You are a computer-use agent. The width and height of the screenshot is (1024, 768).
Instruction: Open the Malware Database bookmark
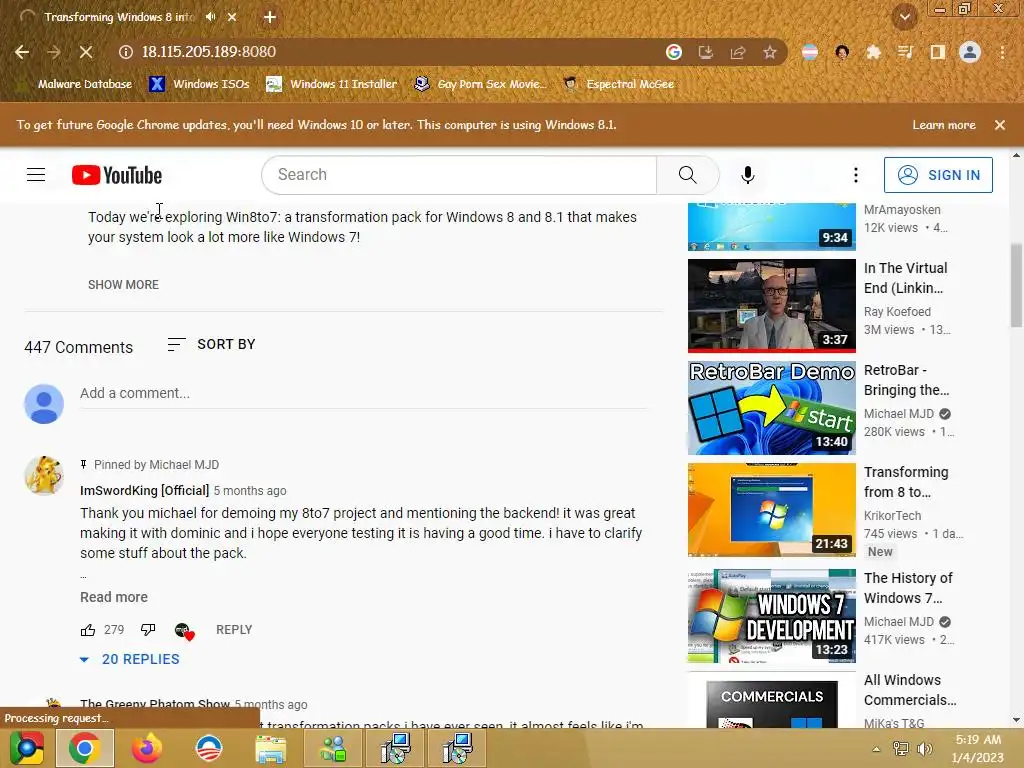(78, 84)
